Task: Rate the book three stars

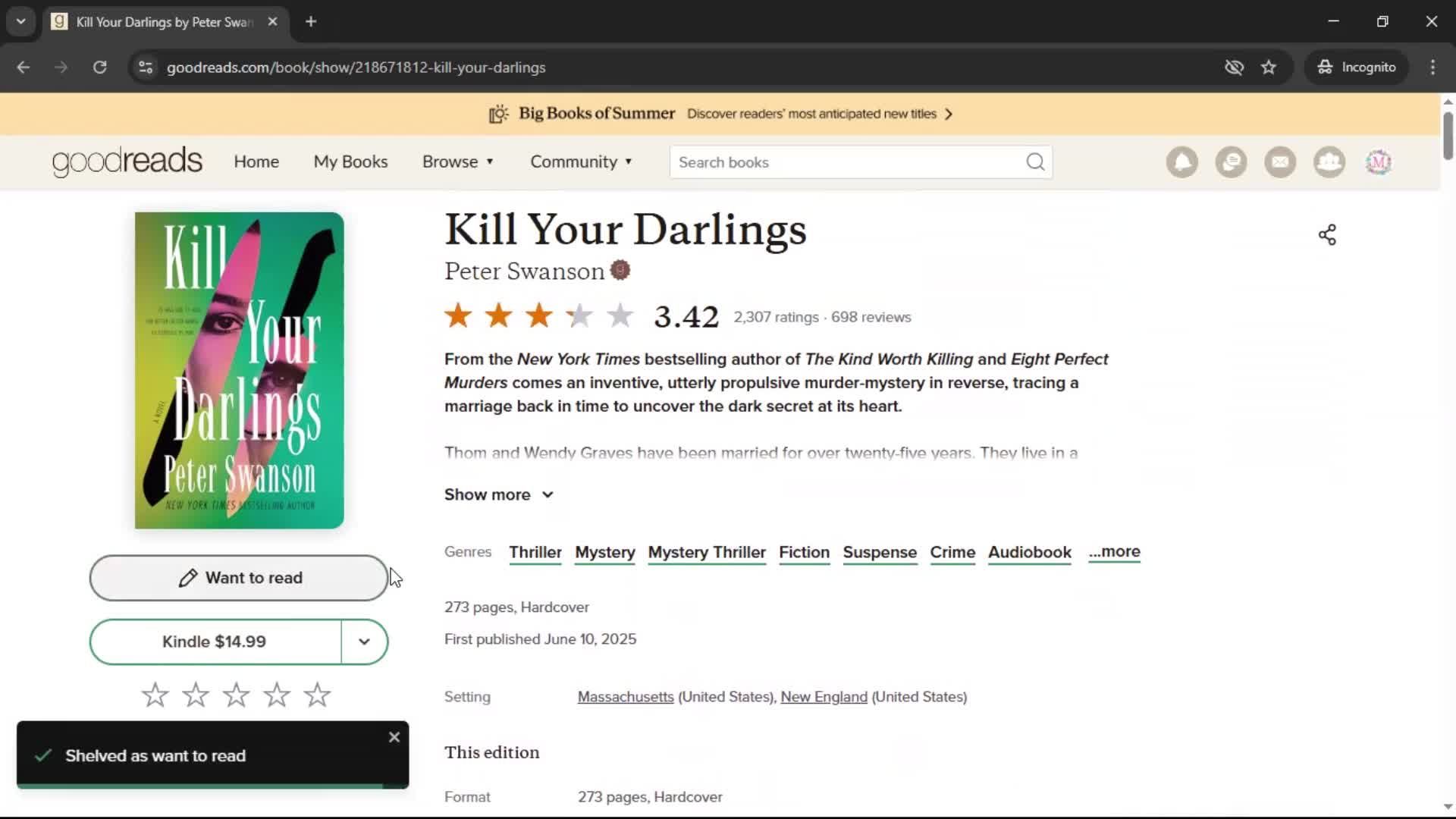Action: (x=236, y=695)
